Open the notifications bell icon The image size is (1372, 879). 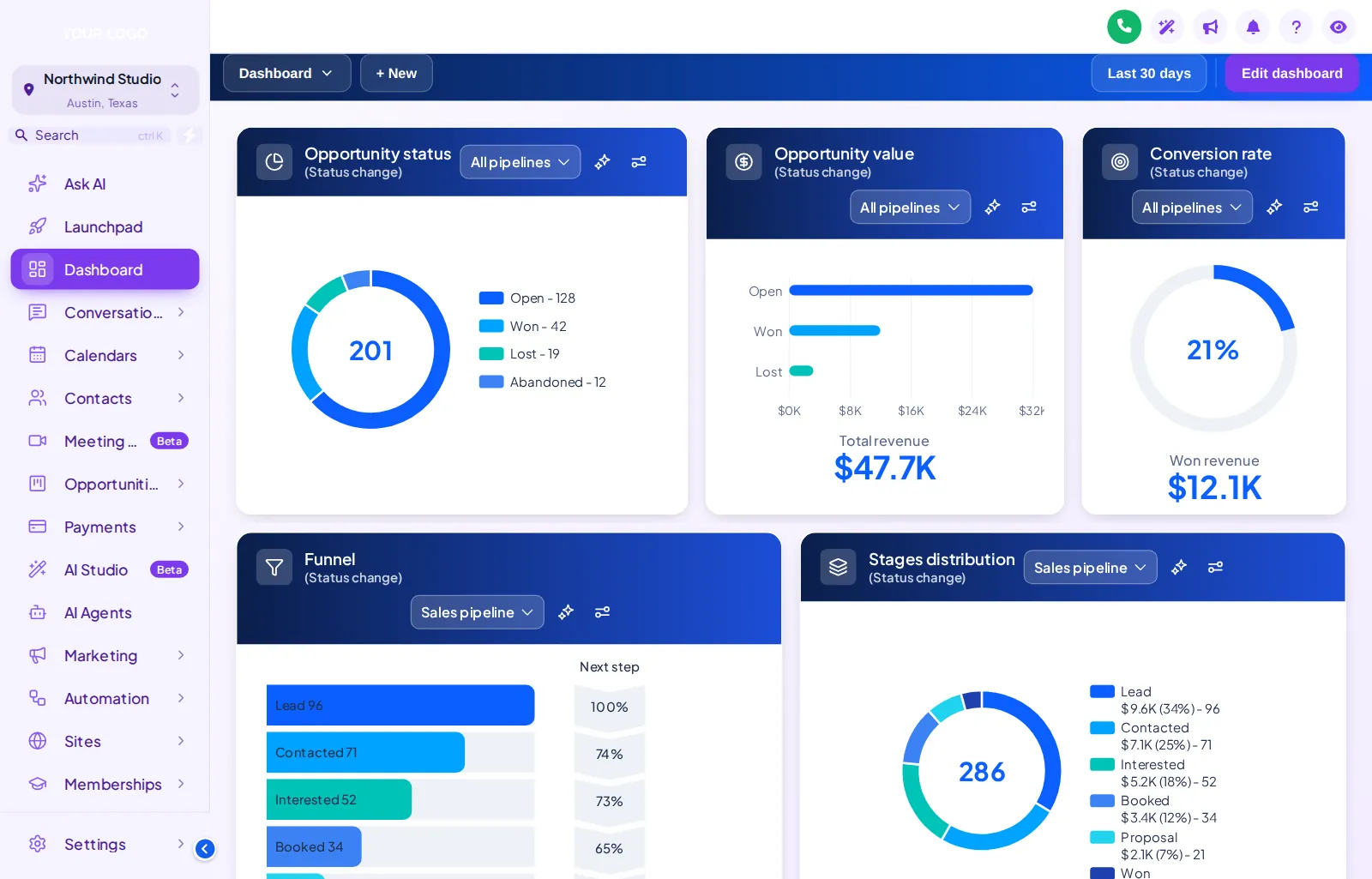(x=1253, y=27)
